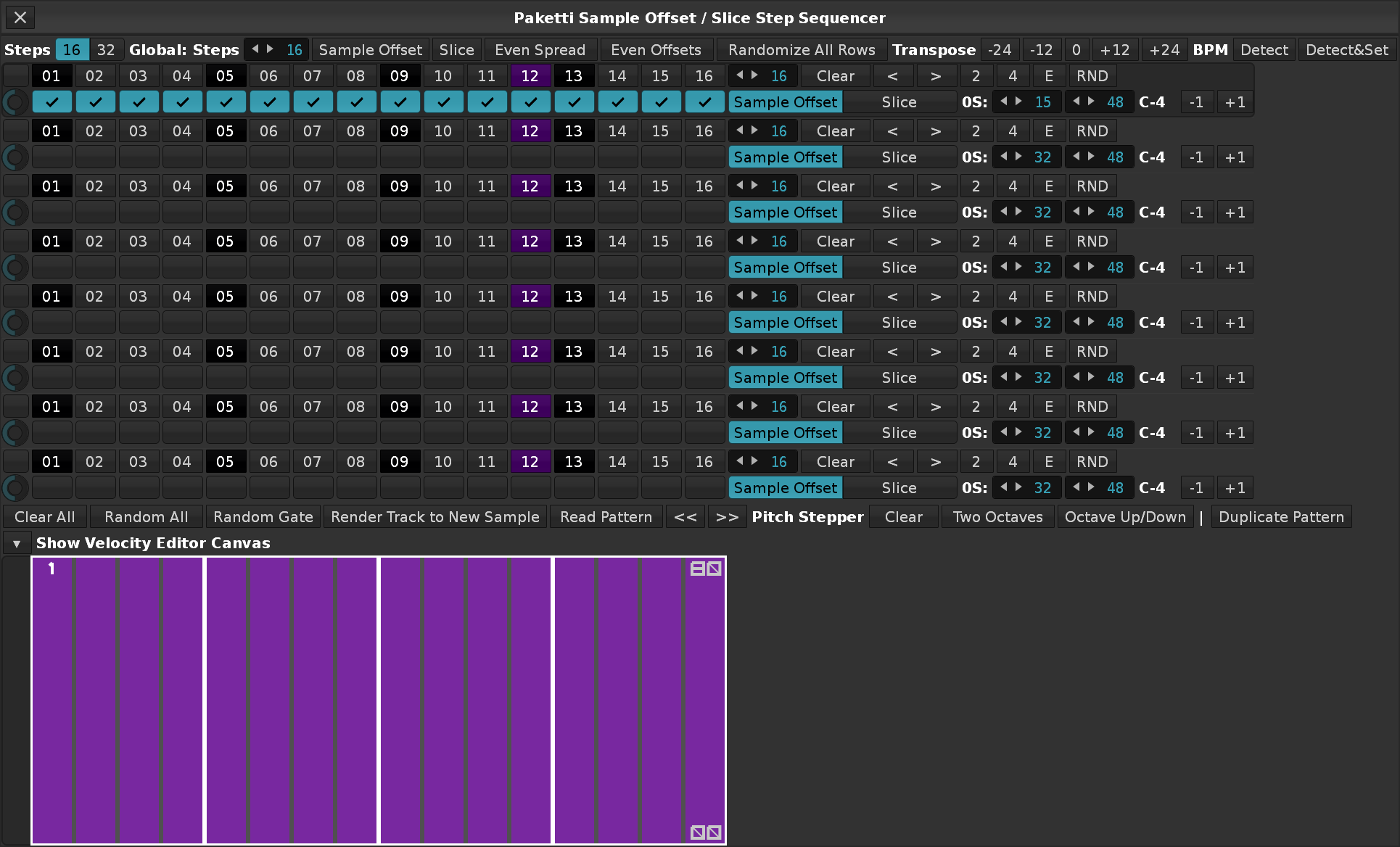Click Octave Up/Down button
Image resolution: width=1400 pixels, height=847 pixels.
(x=1125, y=517)
